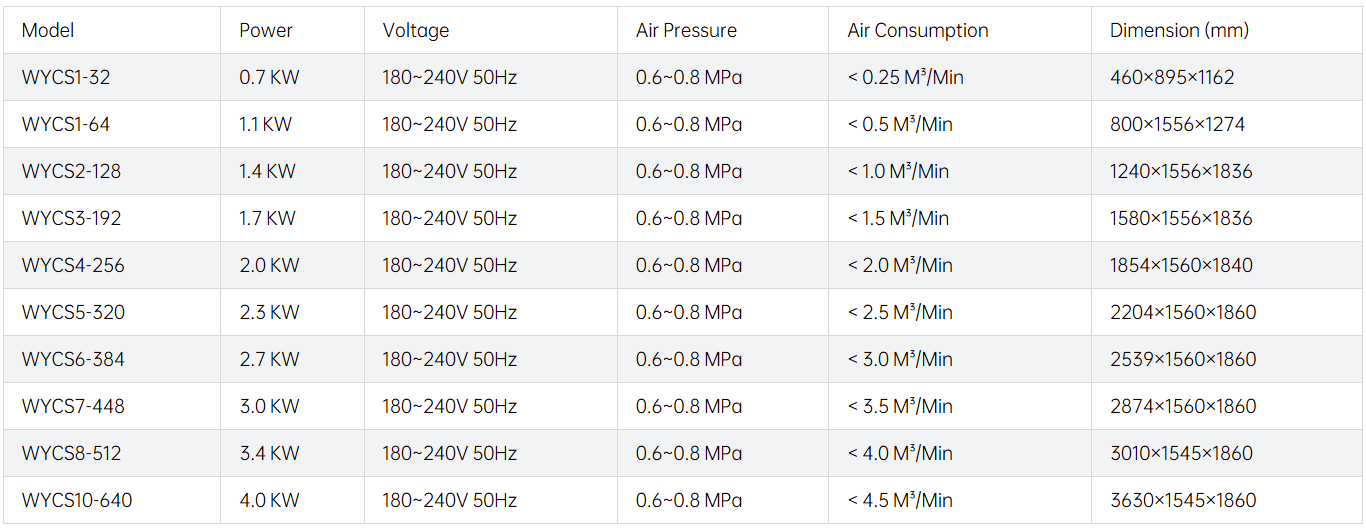
Task: Select the WYCS2-128 model cell
Action: 71,171
